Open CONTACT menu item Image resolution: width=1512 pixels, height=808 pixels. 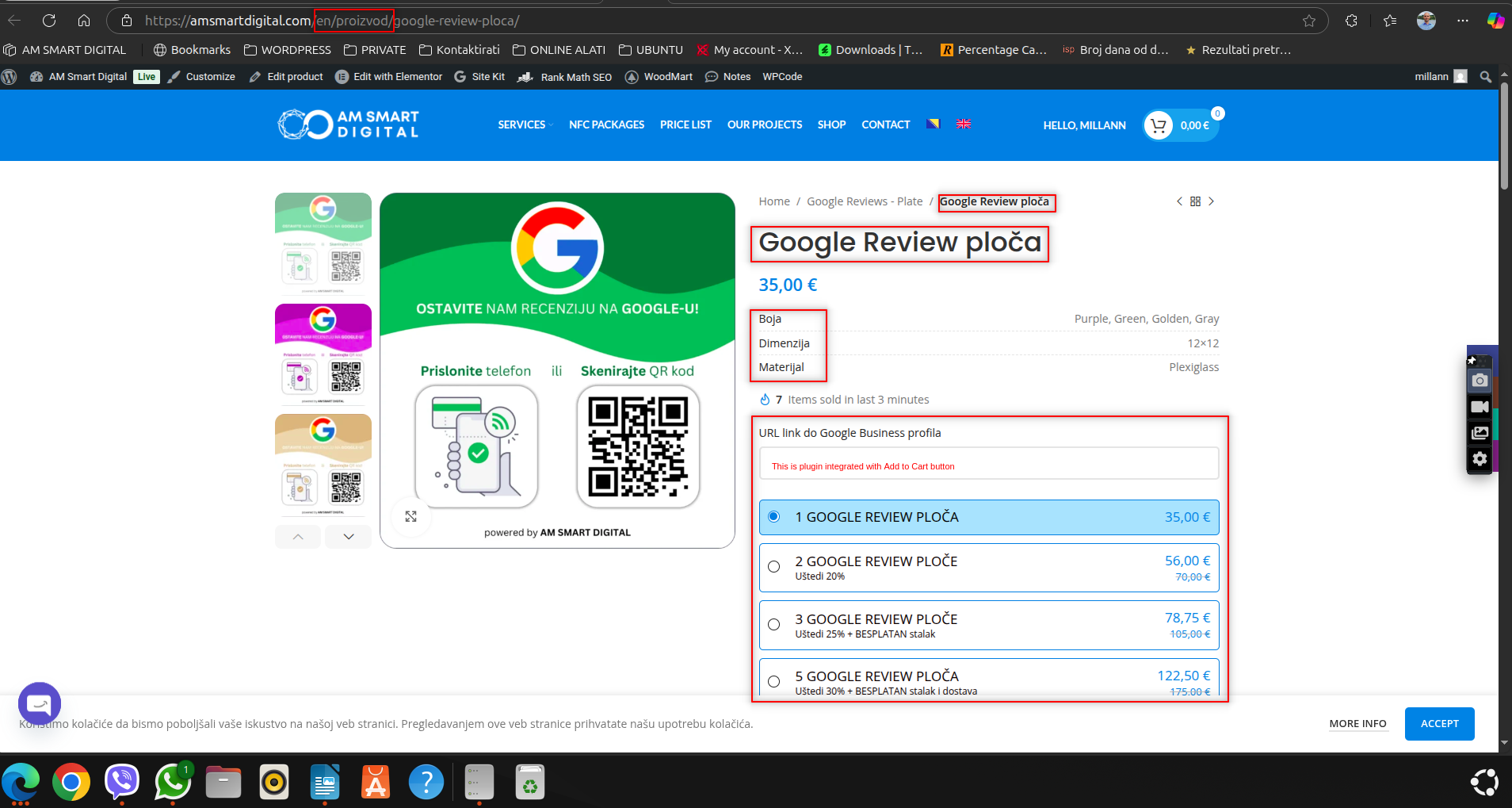click(x=885, y=124)
